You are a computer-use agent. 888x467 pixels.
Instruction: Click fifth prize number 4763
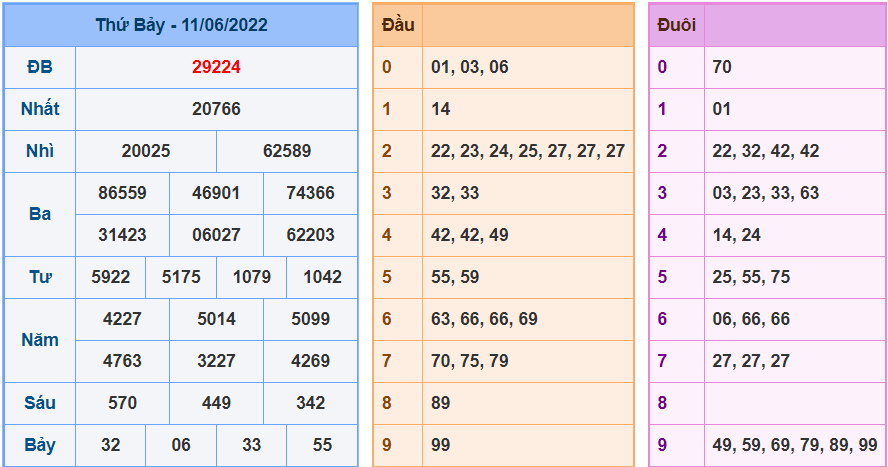[x=122, y=361]
